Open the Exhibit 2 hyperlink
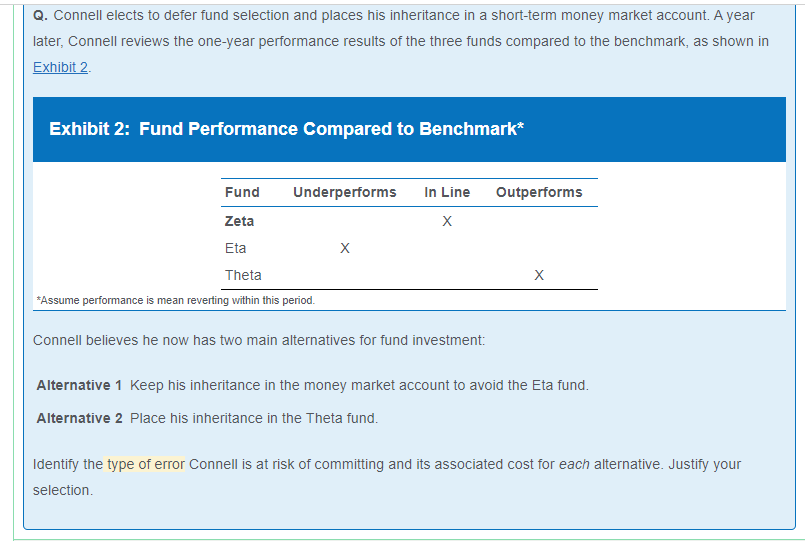The height and width of the screenshot is (541, 805). (x=61, y=67)
